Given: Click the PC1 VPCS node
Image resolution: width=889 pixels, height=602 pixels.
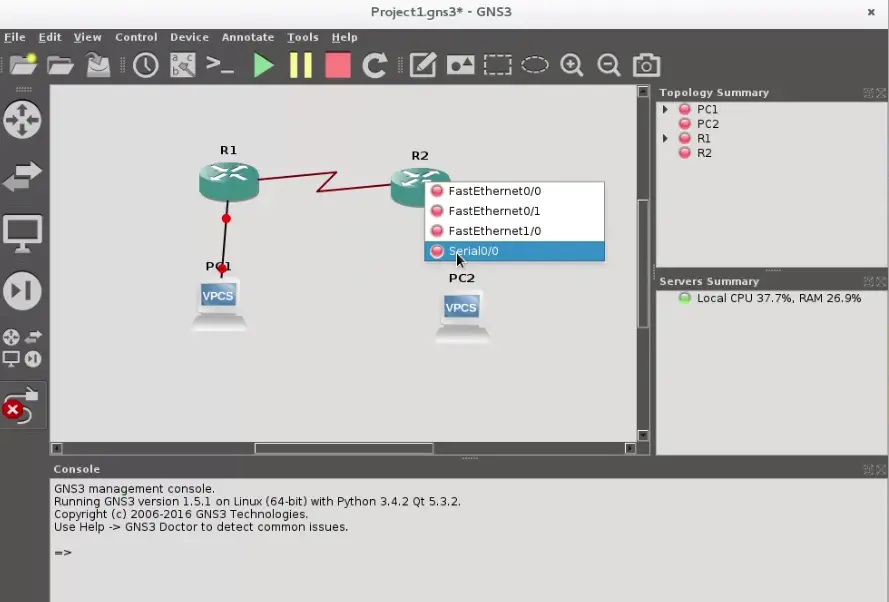Looking at the screenshot, I should 219,303.
